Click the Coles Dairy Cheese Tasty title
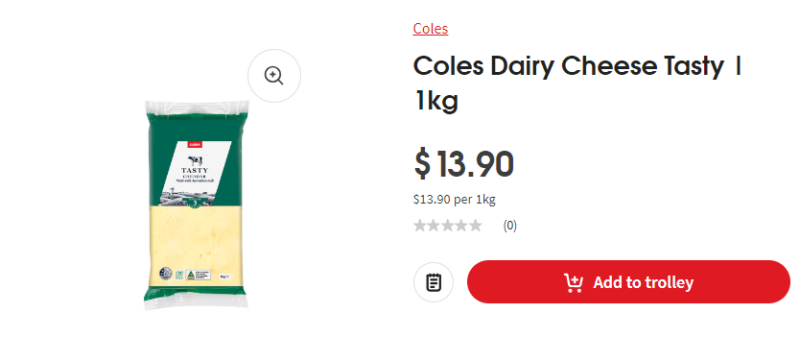The width and height of the screenshot is (800, 361). click(577, 83)
